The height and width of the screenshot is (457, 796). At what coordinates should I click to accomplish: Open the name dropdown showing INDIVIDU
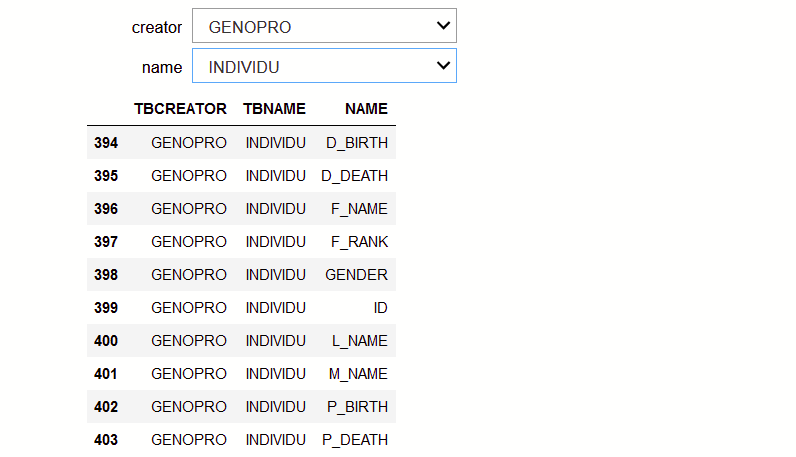324,66
